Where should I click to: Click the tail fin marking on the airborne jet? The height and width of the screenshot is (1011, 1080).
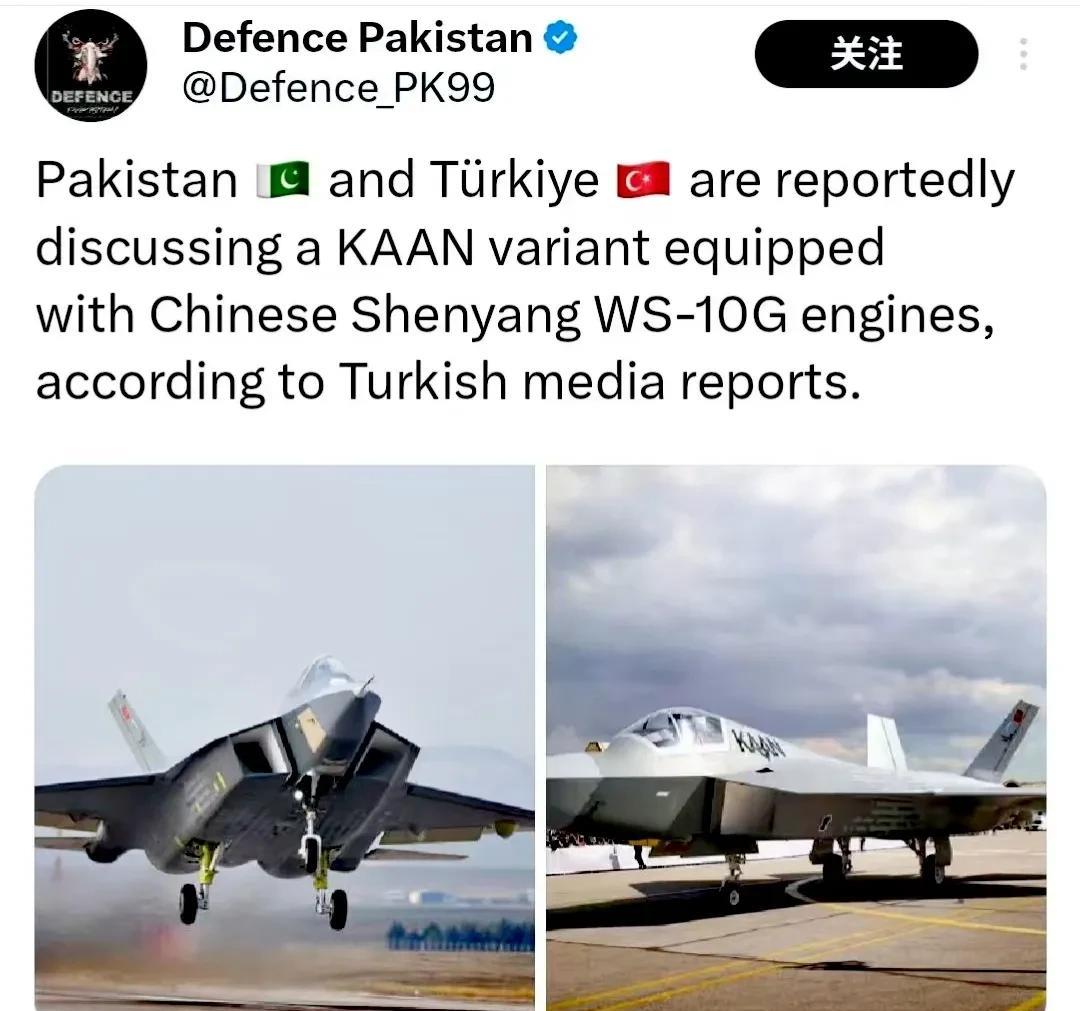tap(128, 720)
